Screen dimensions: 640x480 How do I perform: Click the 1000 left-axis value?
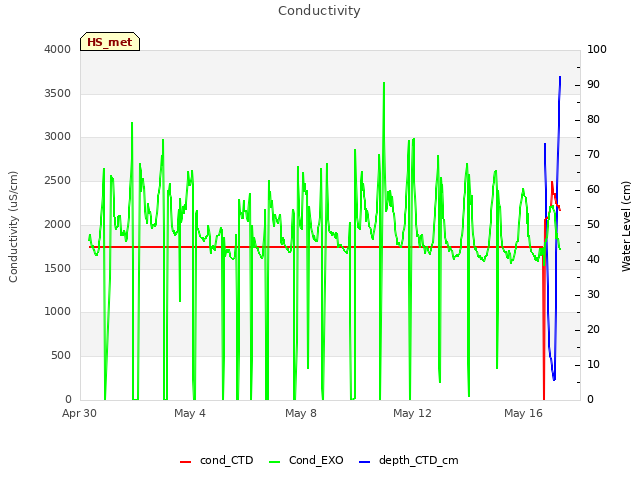pyautogui.click(x=58, y=312)
